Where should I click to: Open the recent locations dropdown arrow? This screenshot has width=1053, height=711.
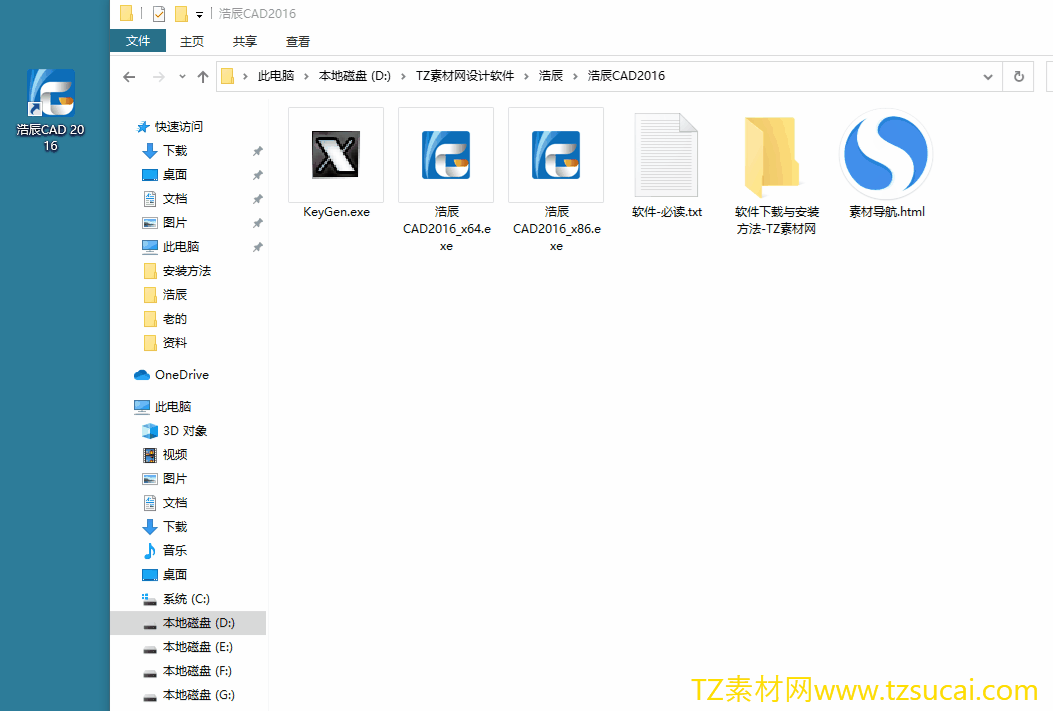182,77
